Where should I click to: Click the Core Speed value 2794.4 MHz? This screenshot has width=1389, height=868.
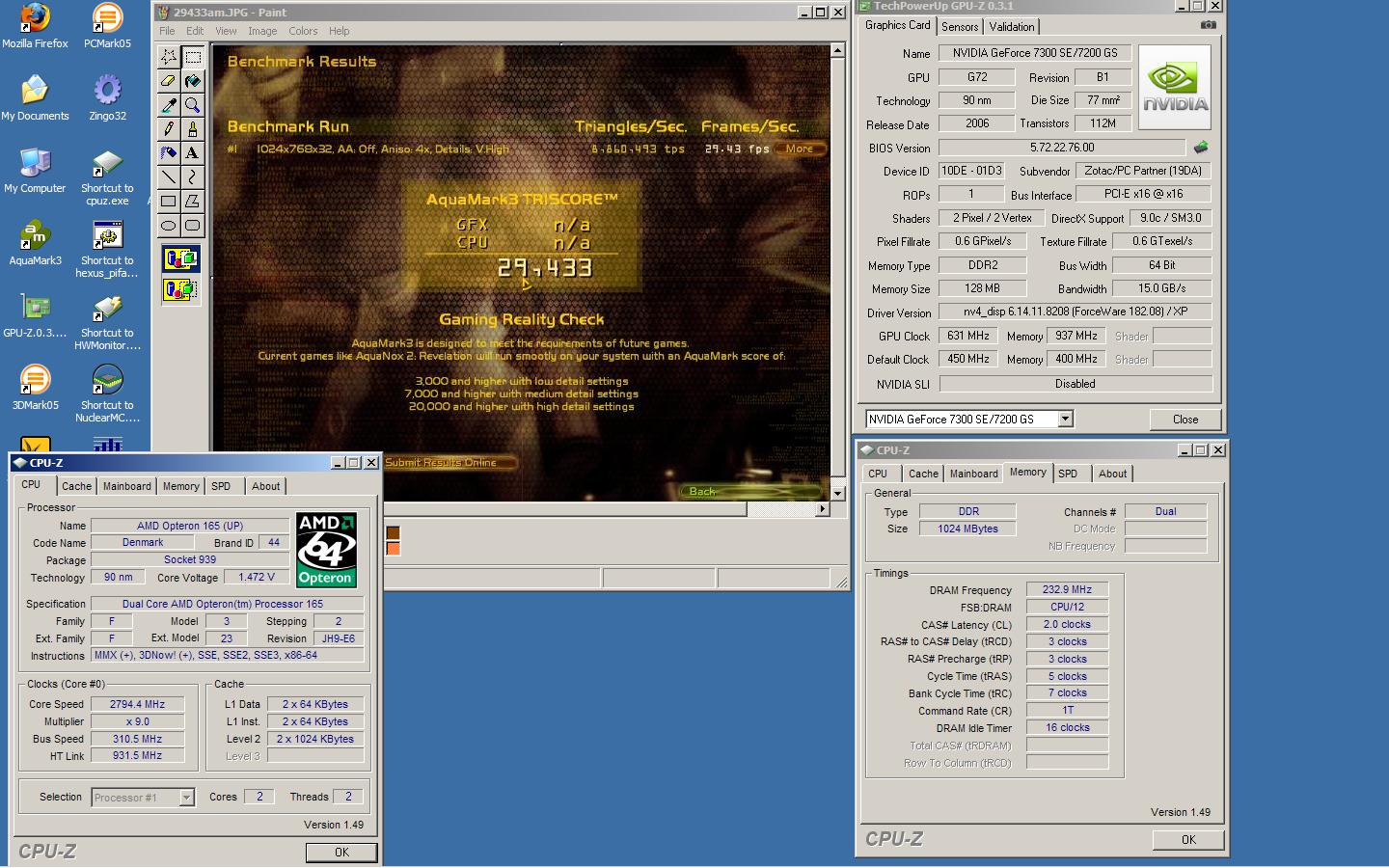click(138, 704)
